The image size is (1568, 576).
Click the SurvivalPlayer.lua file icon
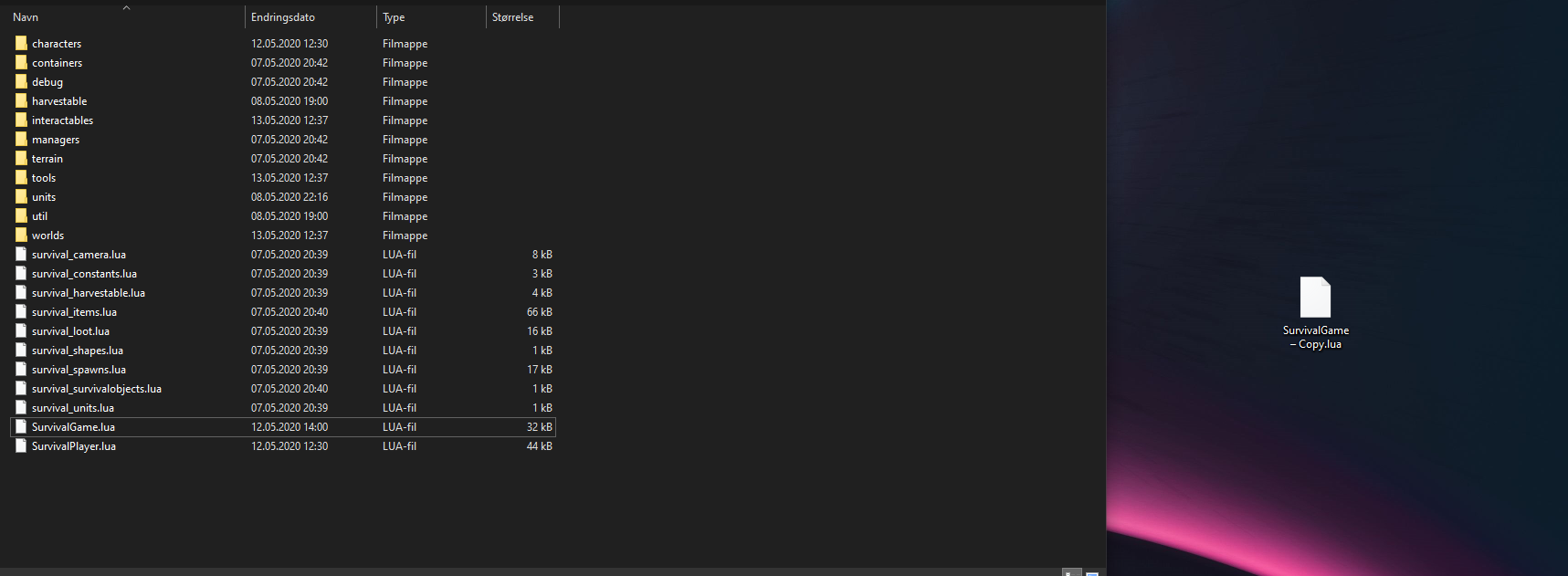click(x=21, y=445)
